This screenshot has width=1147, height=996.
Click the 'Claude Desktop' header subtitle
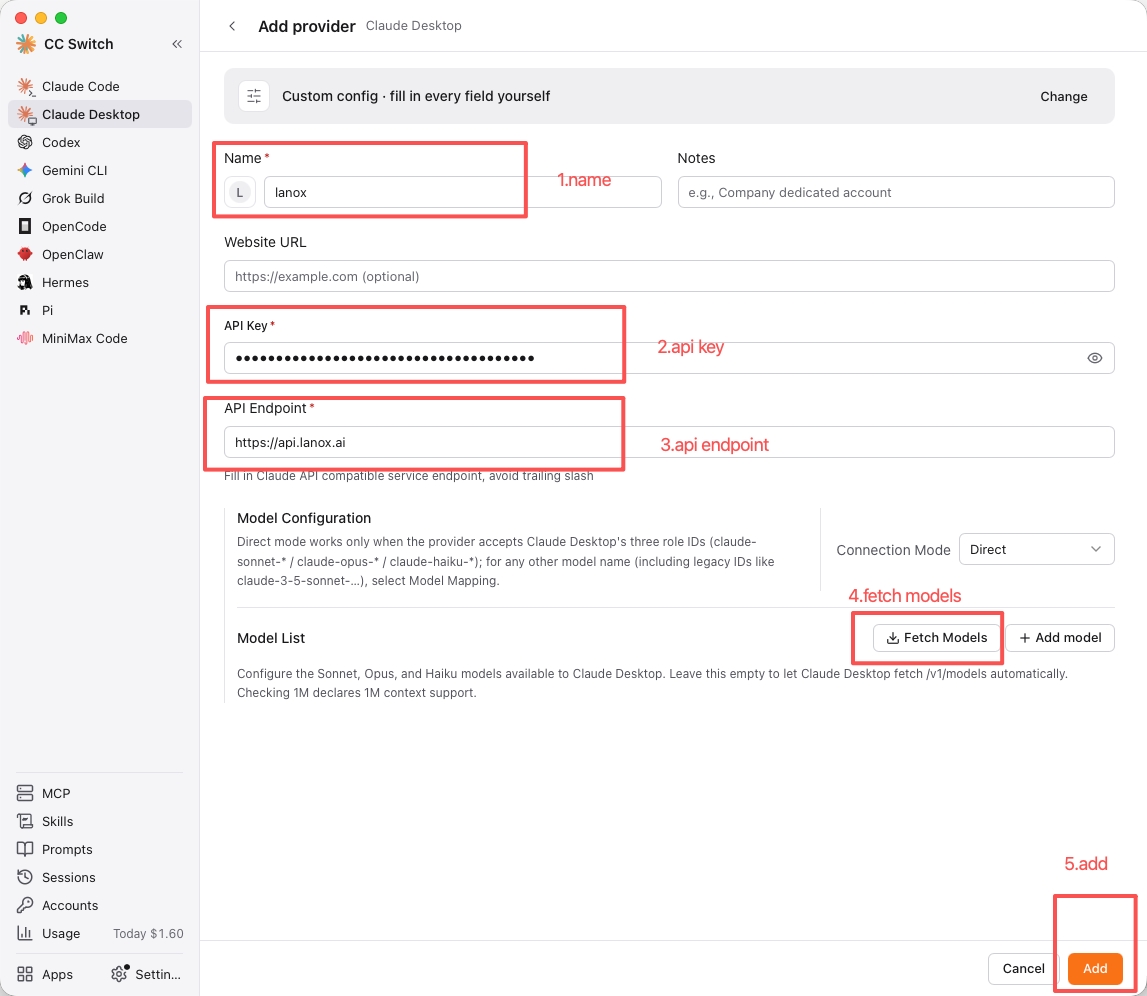413,26
